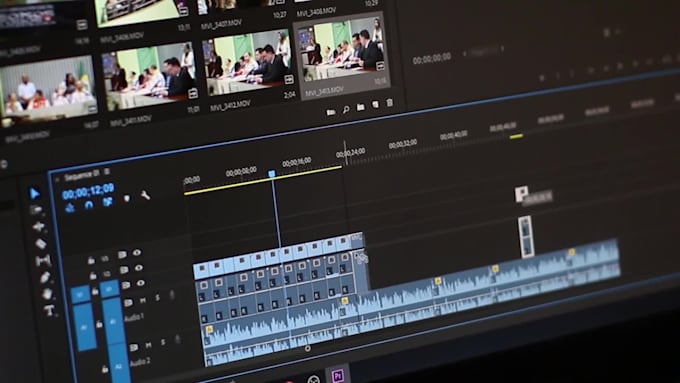Select the Hand tool
Viewport: 680px width, 383px height.
(47, 294)
